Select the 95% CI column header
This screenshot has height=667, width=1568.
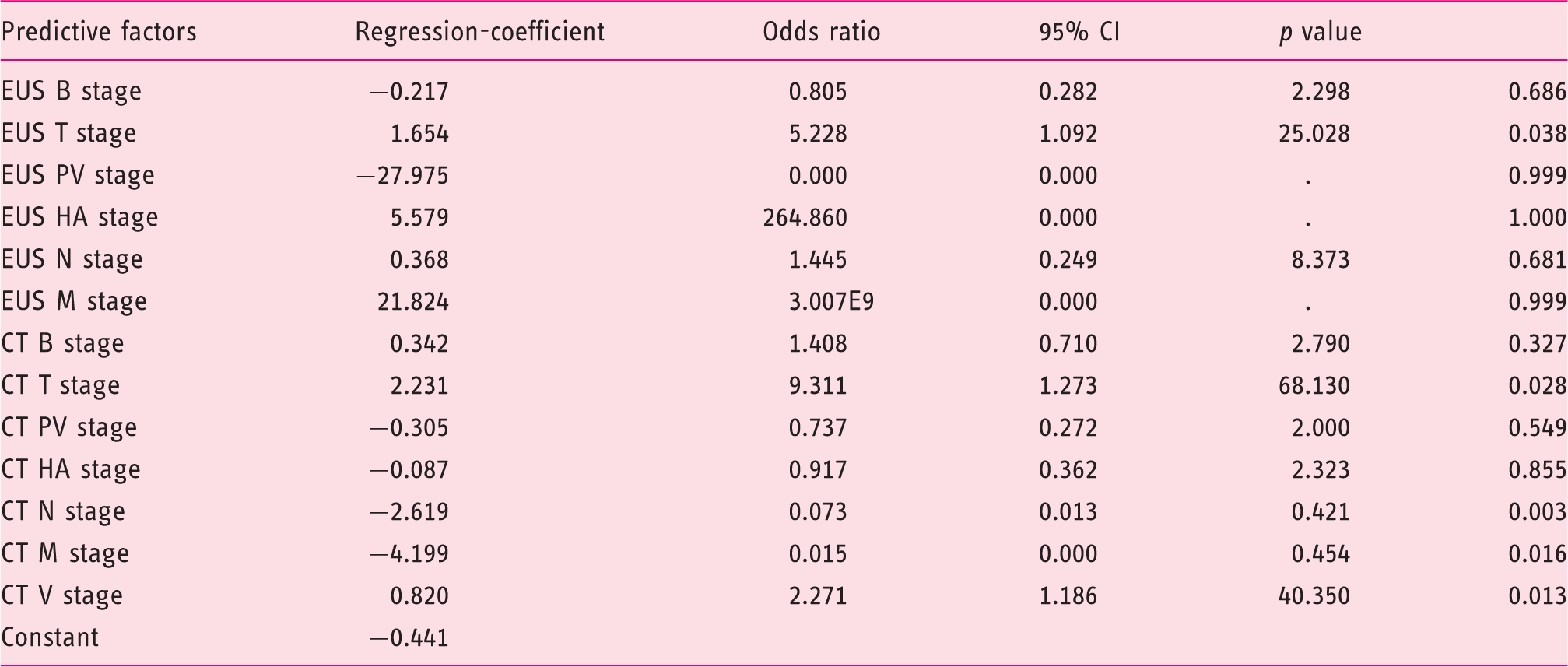1079,32
